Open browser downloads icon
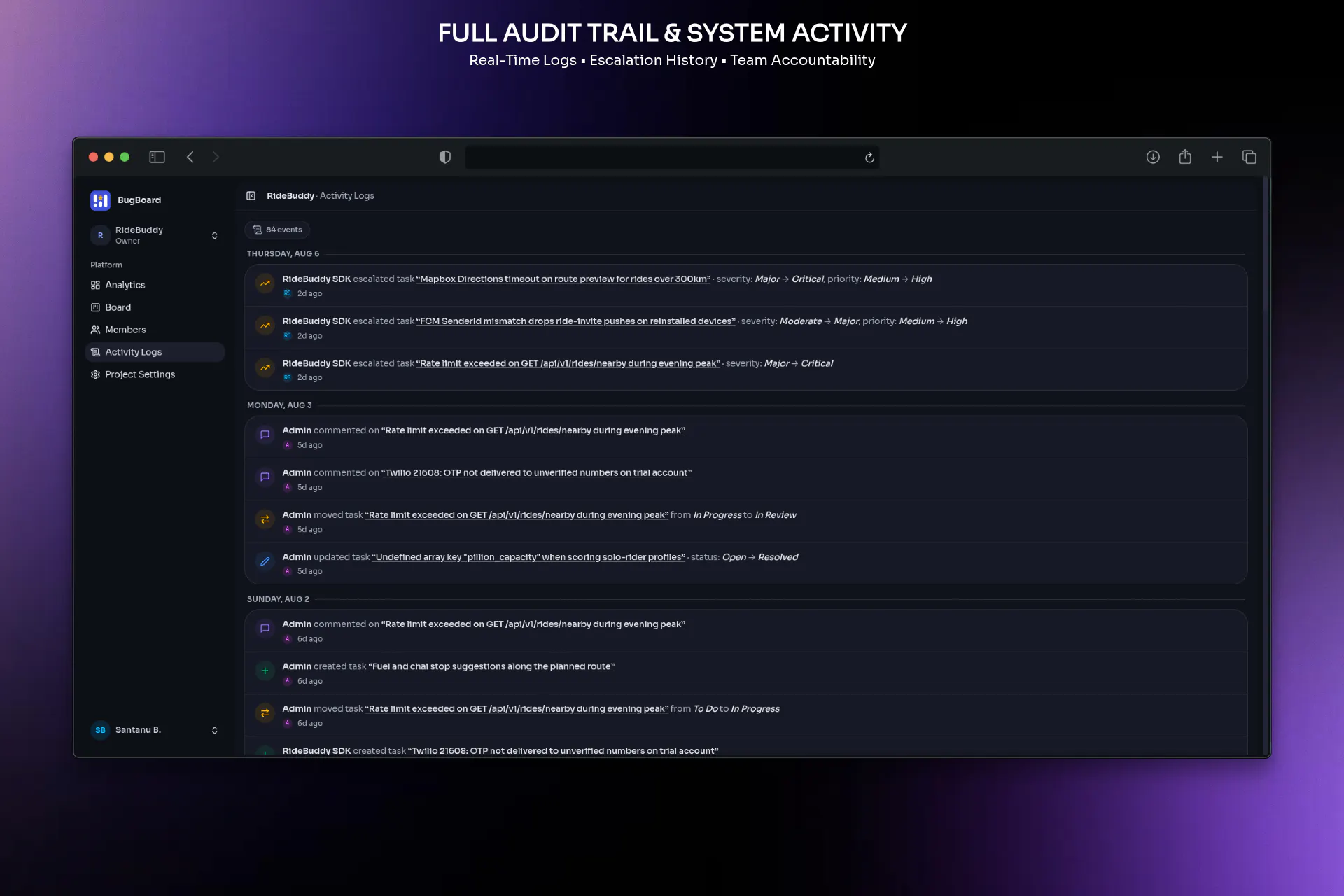Screen dimensions: 1344x896 tap(1153, 157)
